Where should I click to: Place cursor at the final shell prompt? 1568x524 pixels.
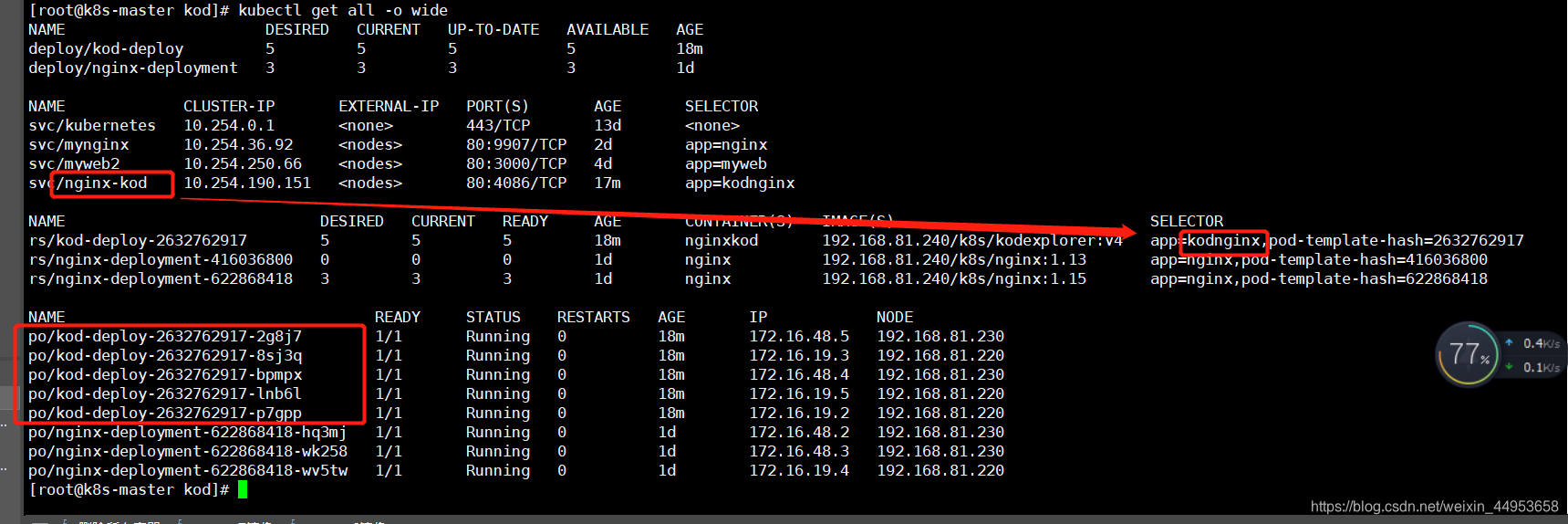(243, 489)
